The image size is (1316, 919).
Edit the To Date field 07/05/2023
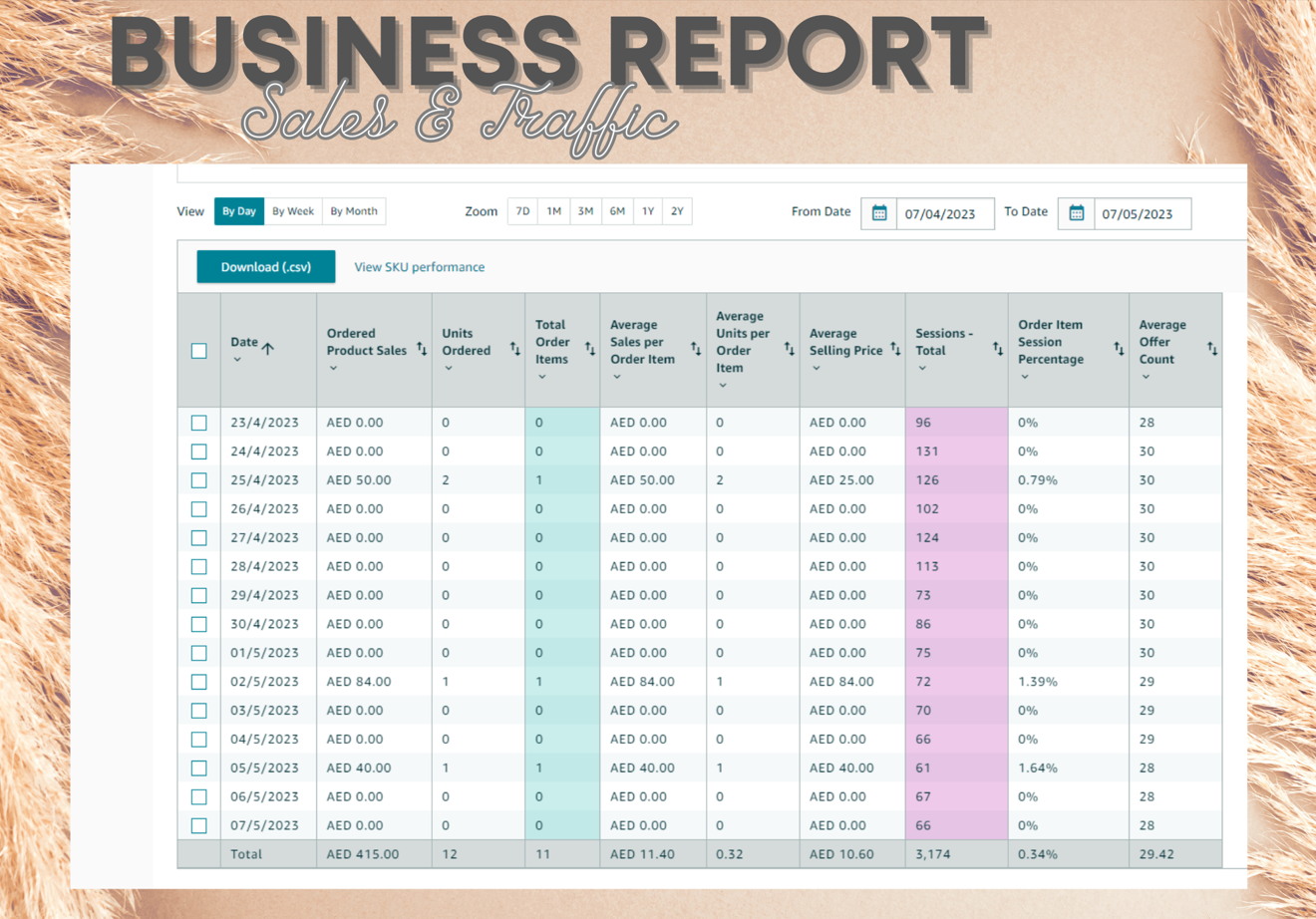(1143, 214)
